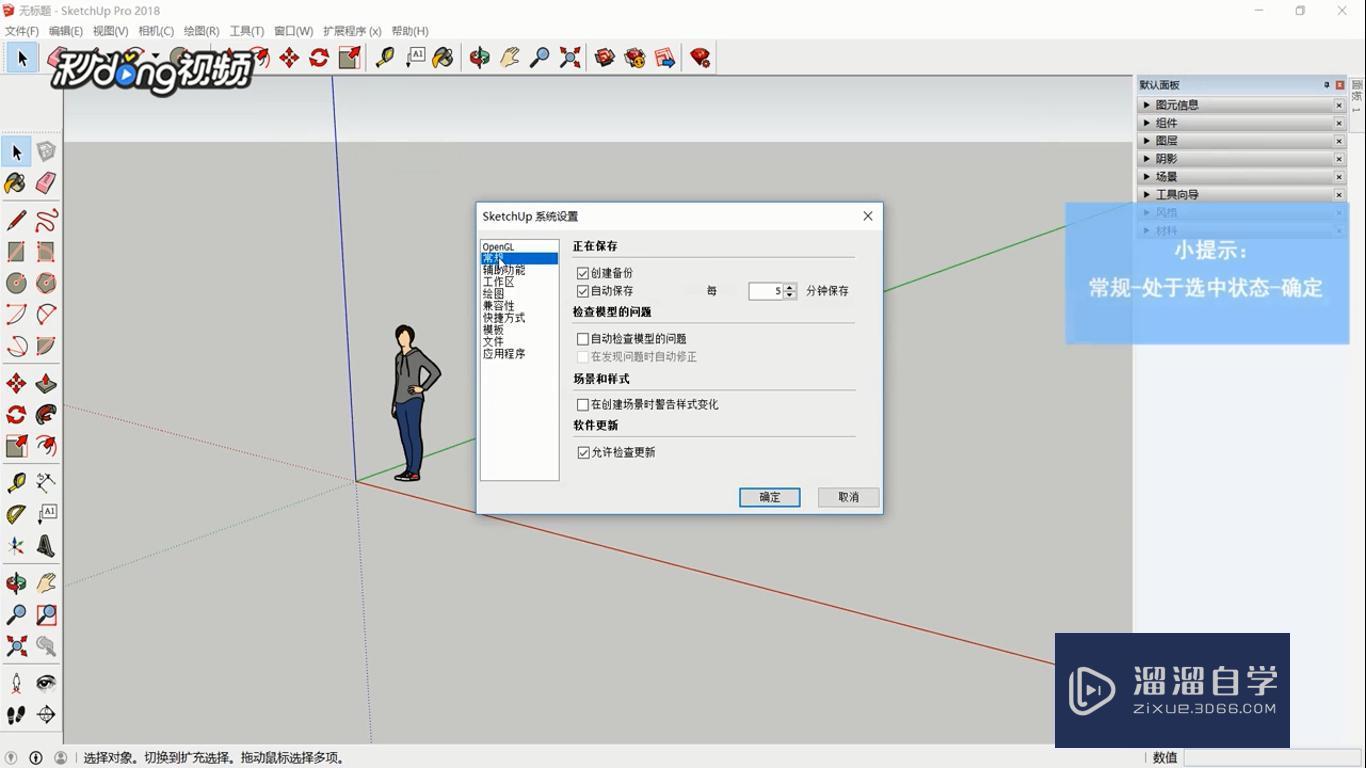
Task: Click Zoom Extents in top toolbar
Action: (x=570, y=58)
